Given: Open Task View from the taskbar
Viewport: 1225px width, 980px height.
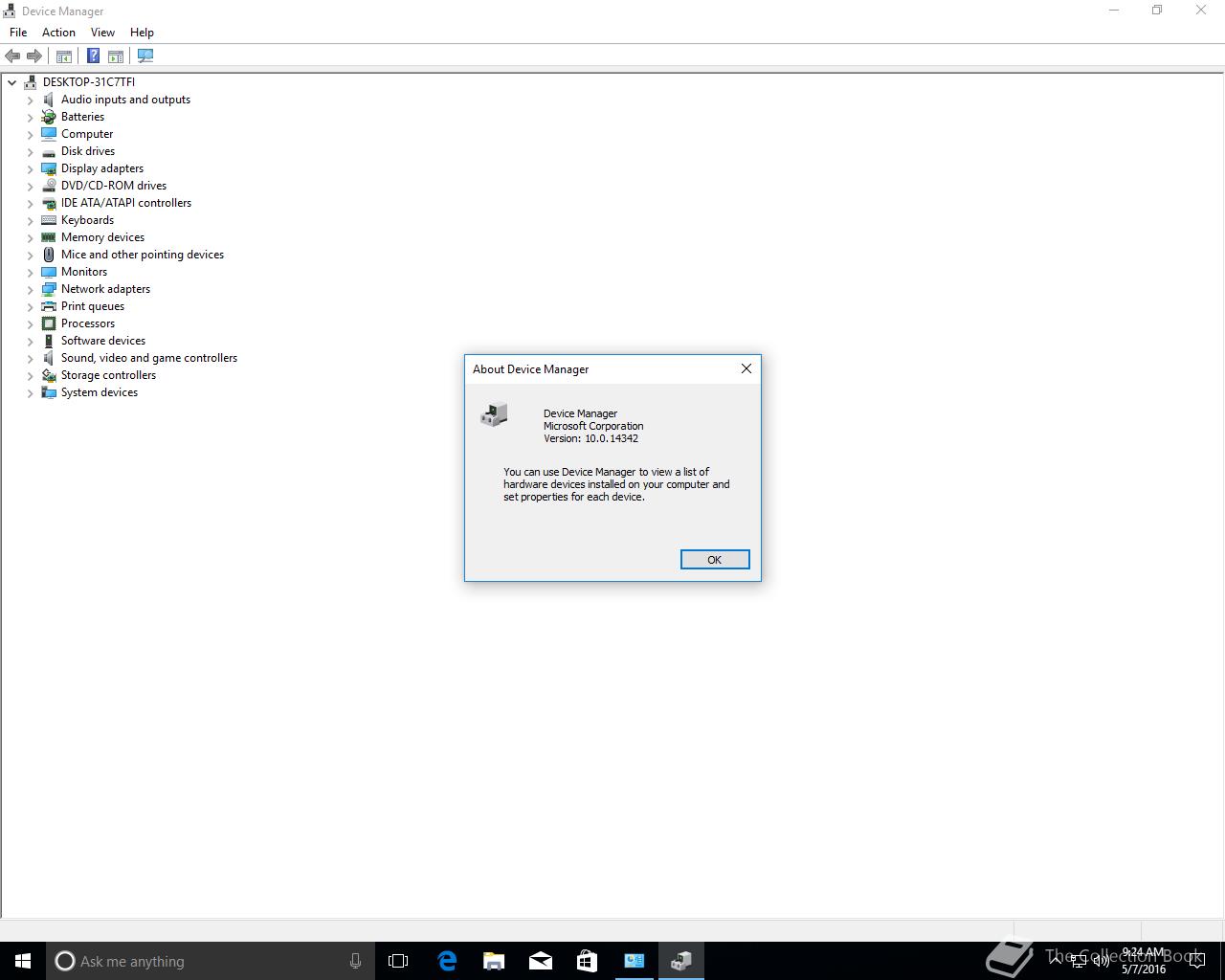Looking at the screenshot, I should pos(398,961).
